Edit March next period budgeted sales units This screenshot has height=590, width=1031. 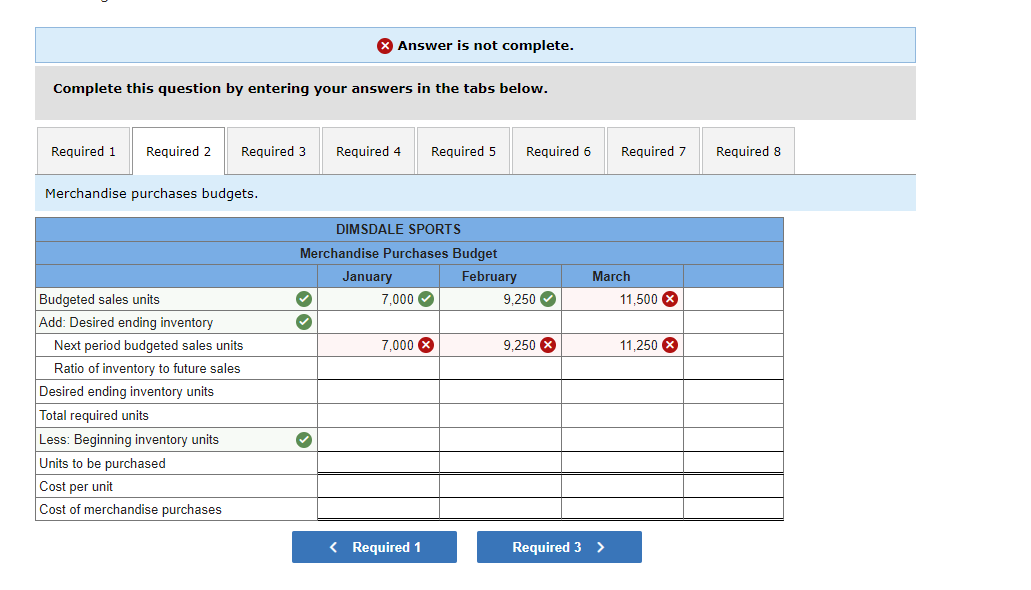point(623,345)
